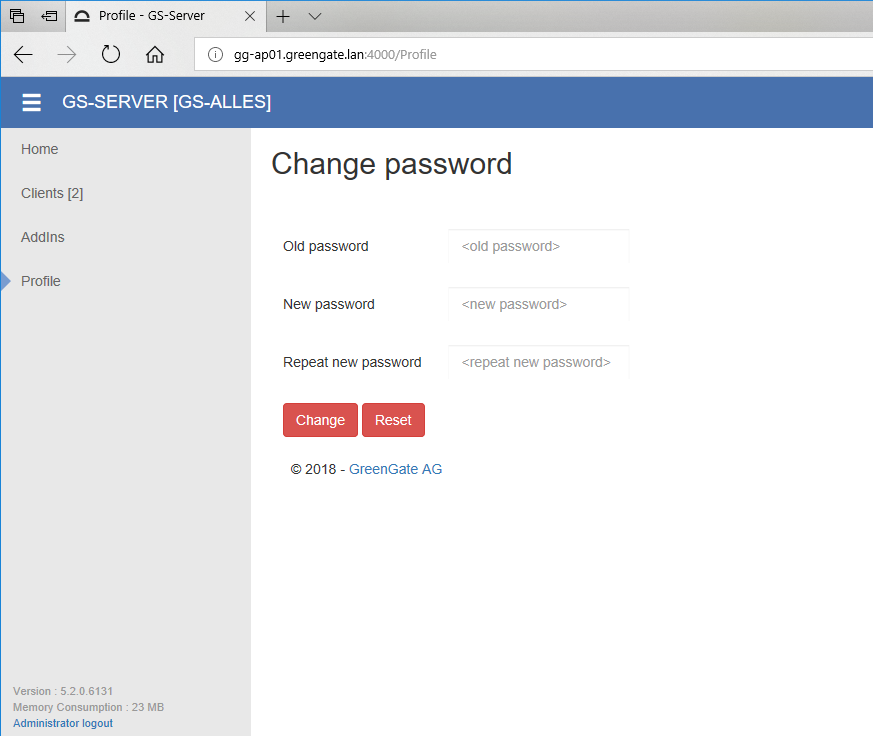Select the Profile sidebar item

click(x=41, y=281)
